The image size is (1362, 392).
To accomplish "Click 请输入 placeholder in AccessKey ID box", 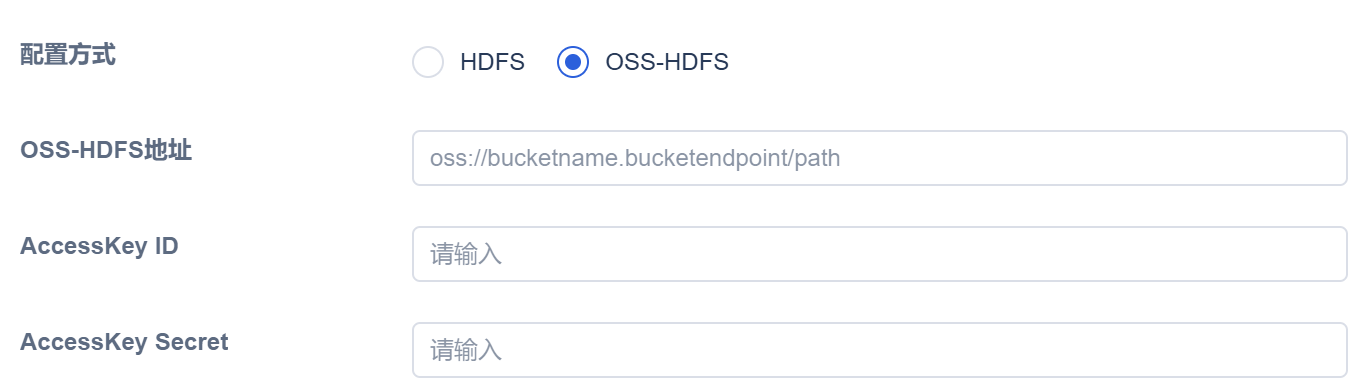I will [x=466, y=254].
